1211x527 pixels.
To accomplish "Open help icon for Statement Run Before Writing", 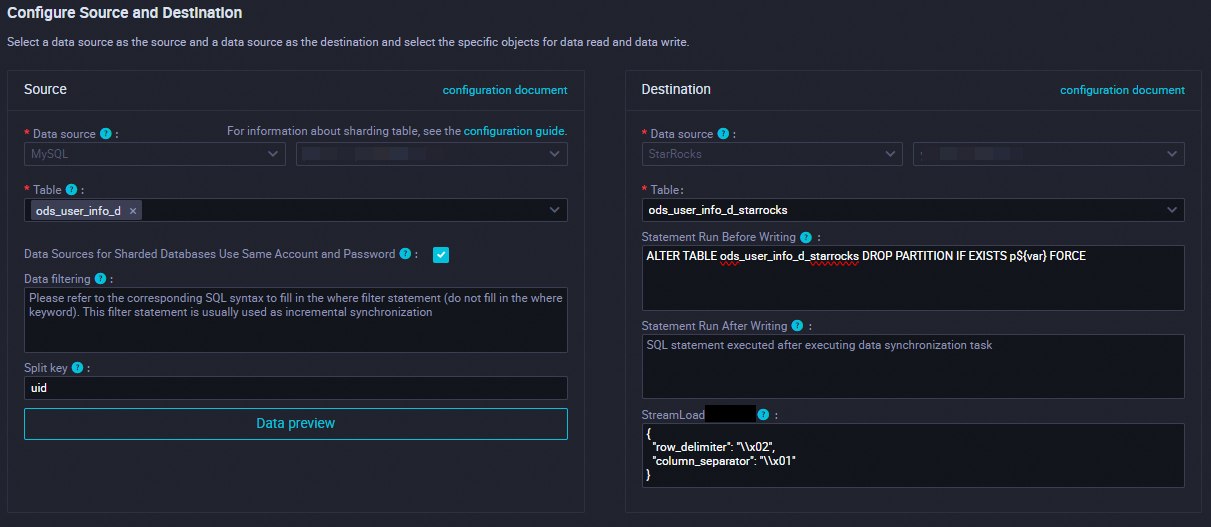I will 806,237.
